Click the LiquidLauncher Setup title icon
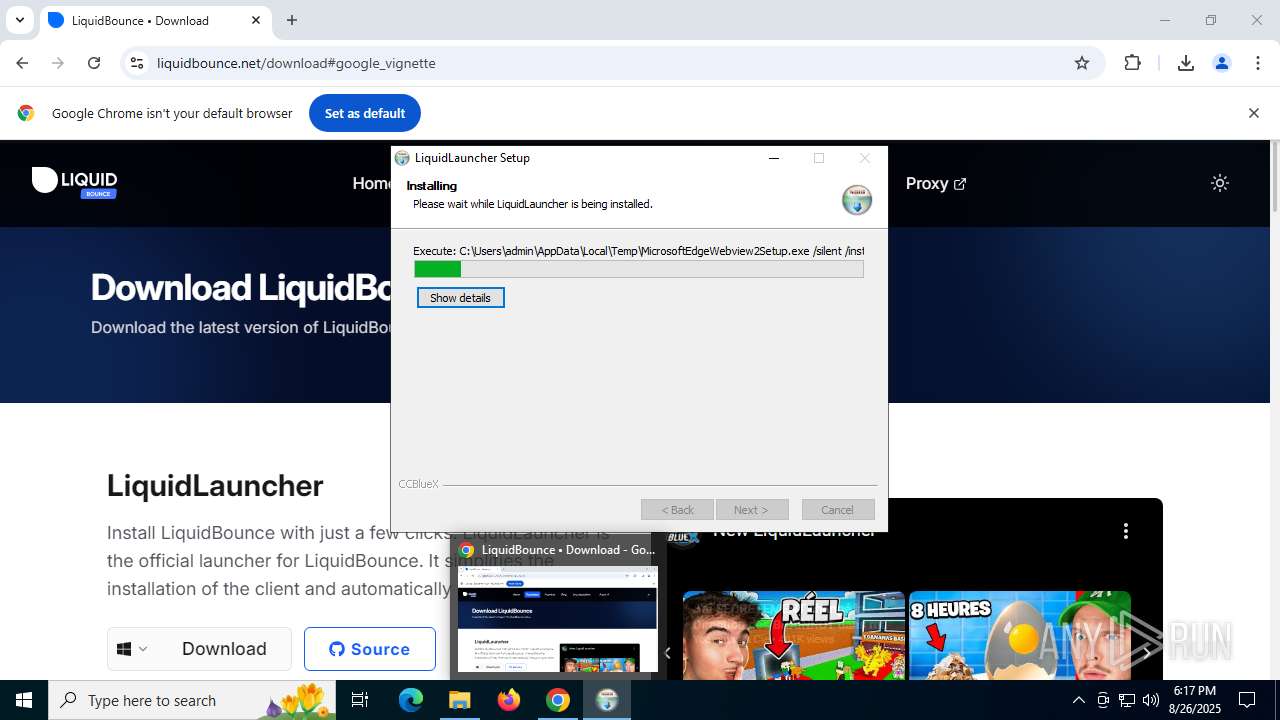Screen dimensions: 1280x720 pyautogui.click(x=402, y=158)
